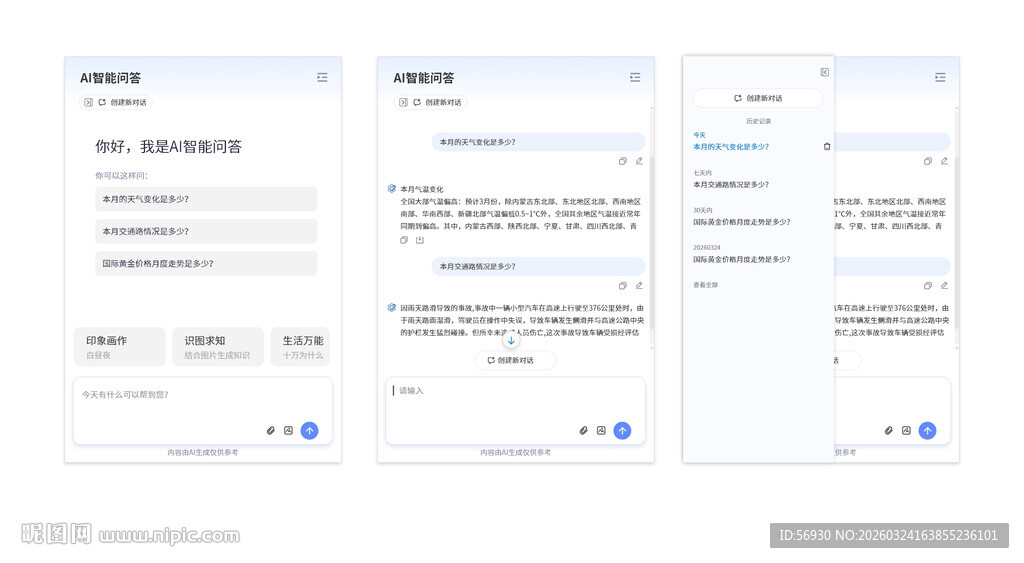Edit icon under first message in history-sidebar panel

tap(944, 161)
